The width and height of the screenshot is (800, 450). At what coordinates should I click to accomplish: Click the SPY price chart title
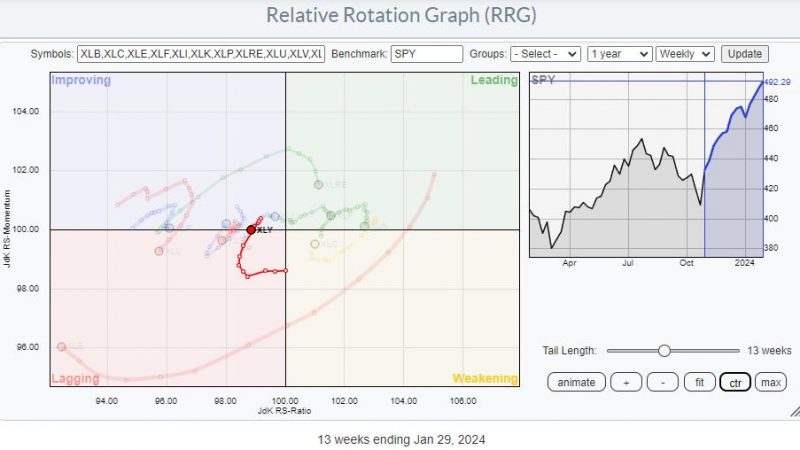pyautogui.click(x=543, y=80)
